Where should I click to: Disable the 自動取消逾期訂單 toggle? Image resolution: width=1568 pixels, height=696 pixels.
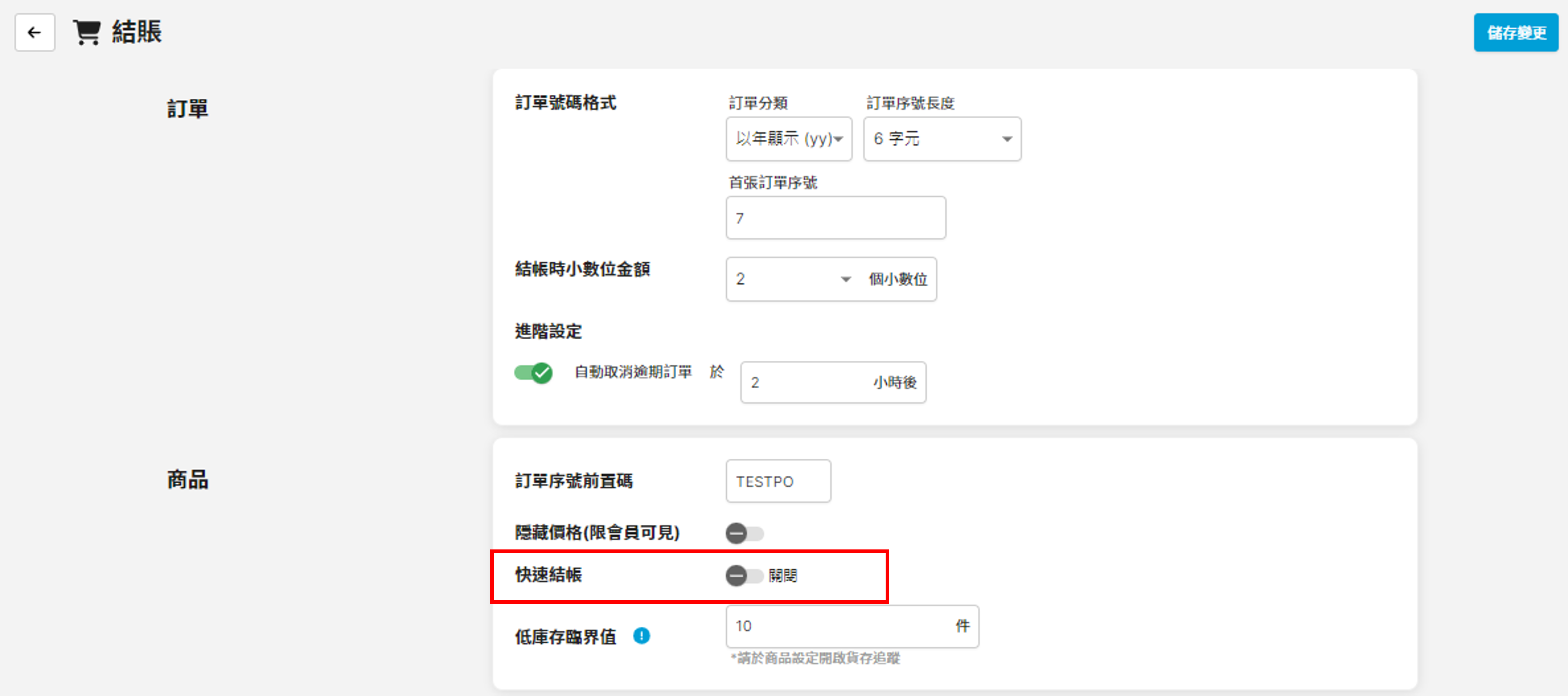pos(533,372)
